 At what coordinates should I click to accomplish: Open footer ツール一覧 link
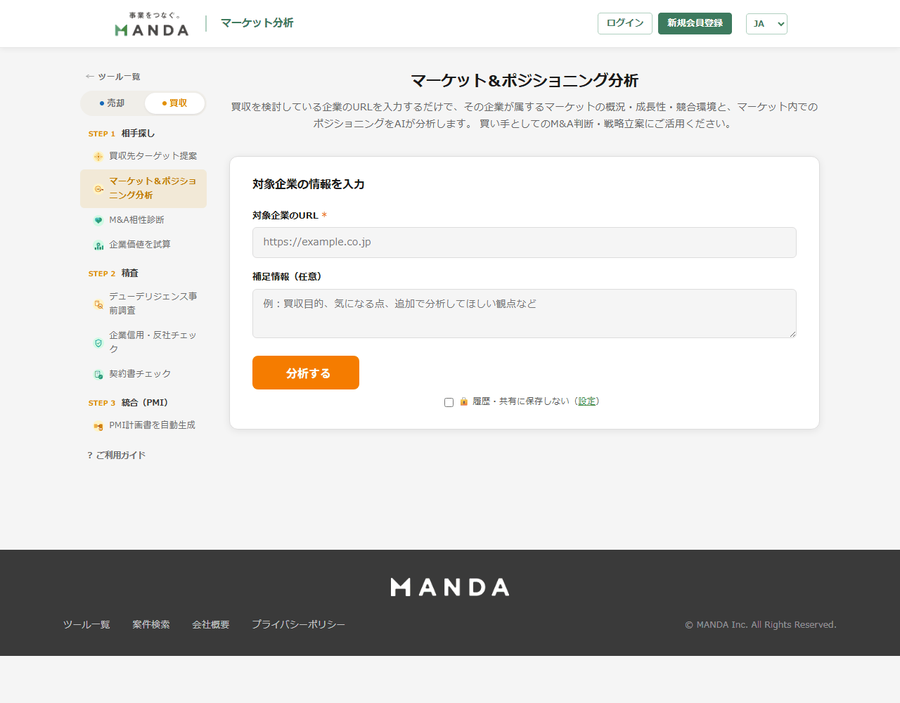87,624
